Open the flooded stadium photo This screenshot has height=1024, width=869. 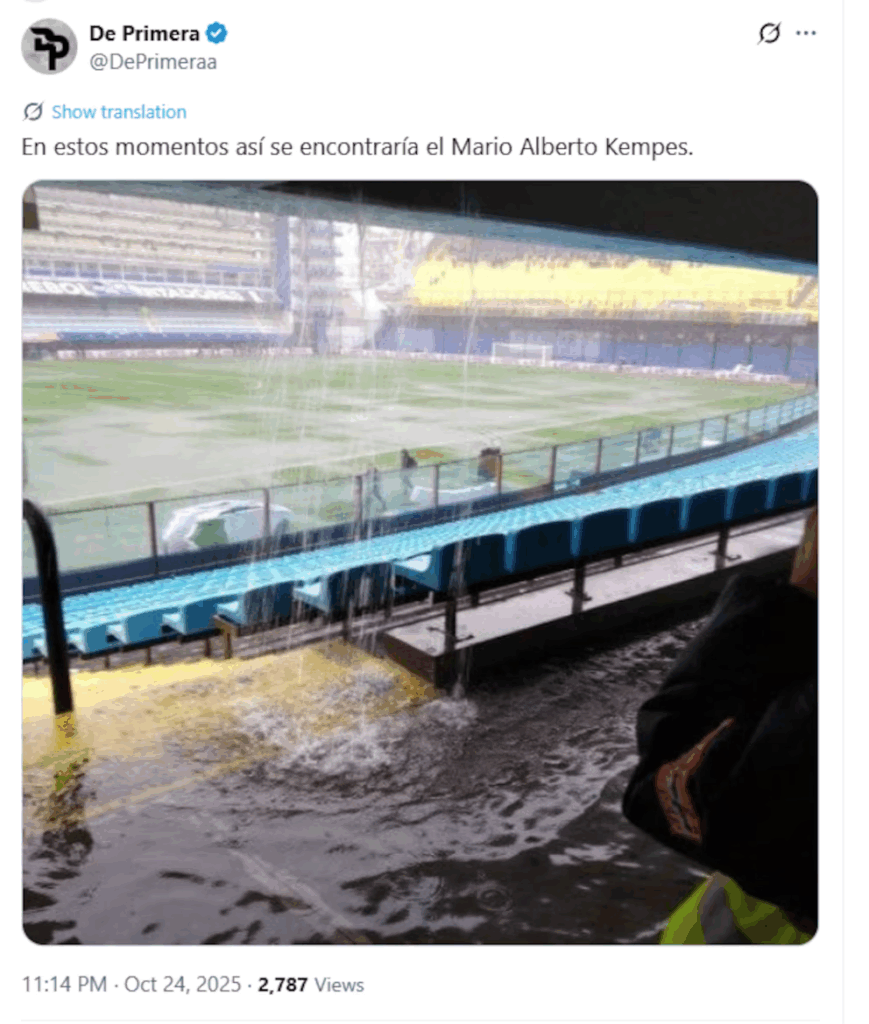tap(420, 562)
